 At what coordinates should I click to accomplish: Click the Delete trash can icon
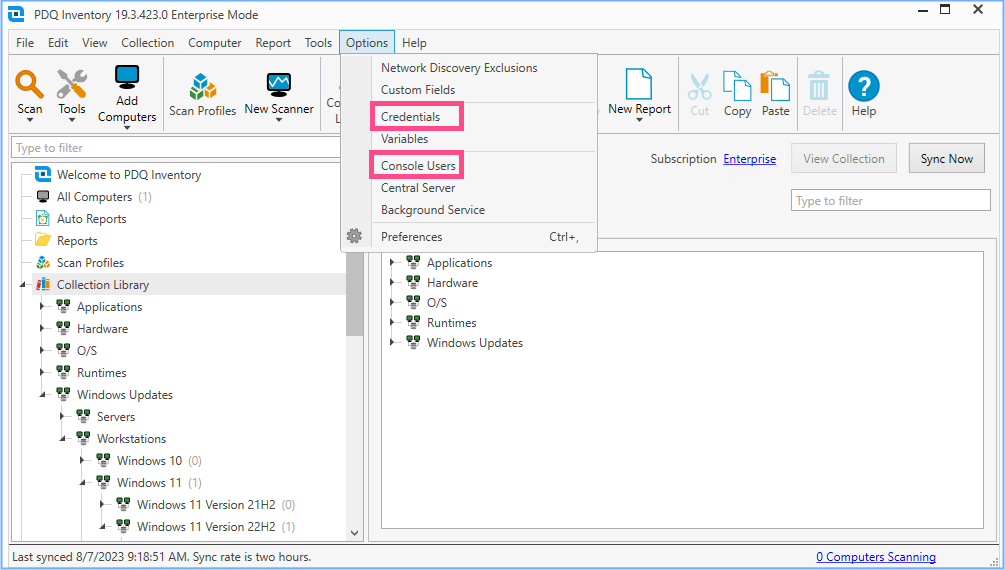coord(819,86)
